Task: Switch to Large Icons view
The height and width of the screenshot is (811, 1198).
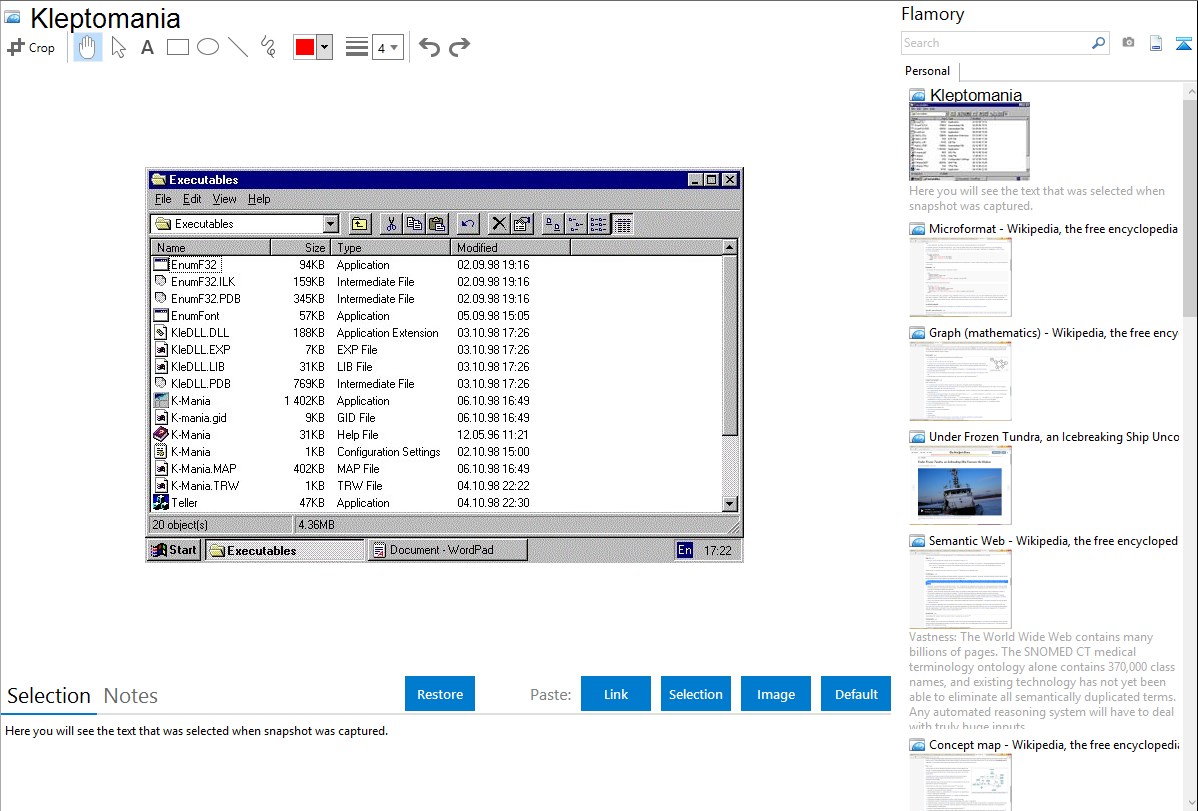Action: (x=552, y=224)
